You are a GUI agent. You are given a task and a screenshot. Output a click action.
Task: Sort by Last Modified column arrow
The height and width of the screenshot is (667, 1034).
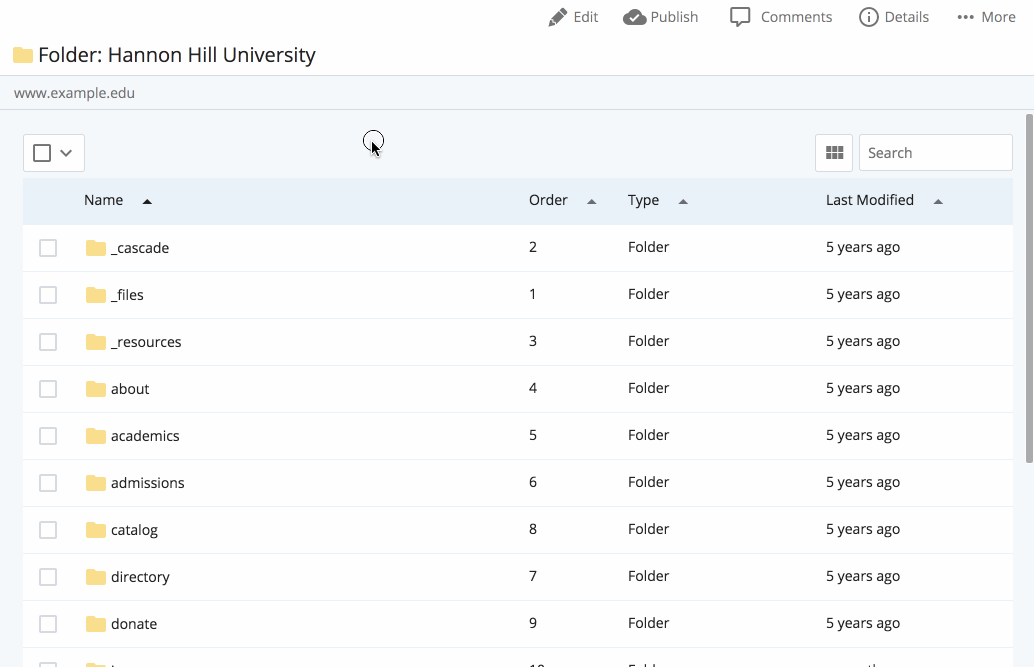tap(938, 201)
